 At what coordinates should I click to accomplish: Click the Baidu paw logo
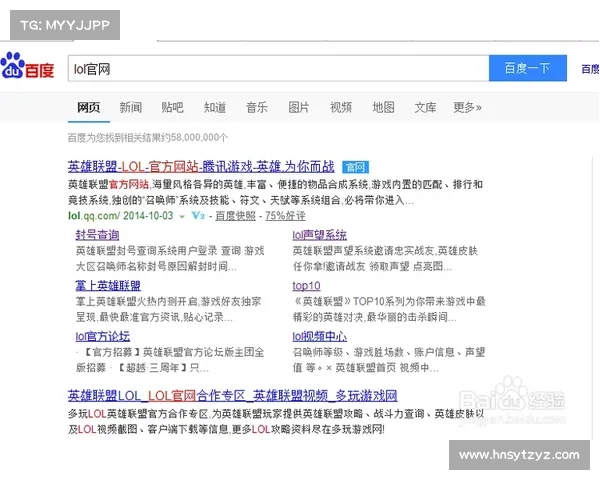click(x=27, y=66)
